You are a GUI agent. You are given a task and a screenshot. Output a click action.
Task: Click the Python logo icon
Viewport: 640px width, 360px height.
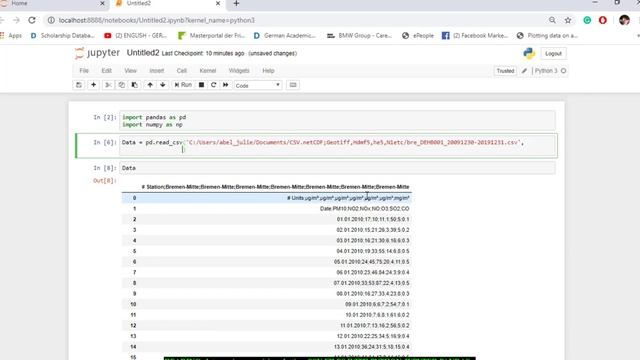point(529,53)
